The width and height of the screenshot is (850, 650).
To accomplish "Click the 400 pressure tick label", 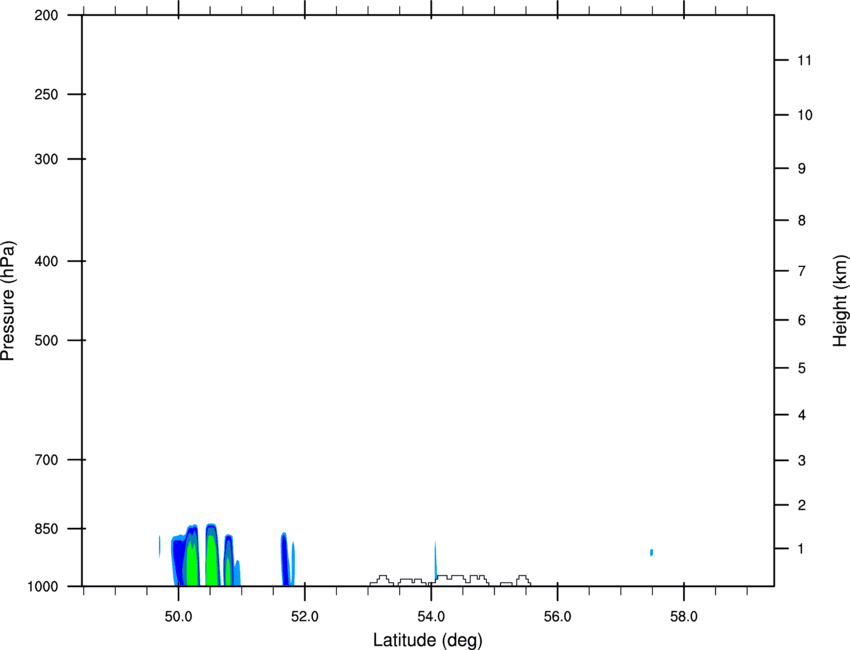I will click(x=46, y=261).
